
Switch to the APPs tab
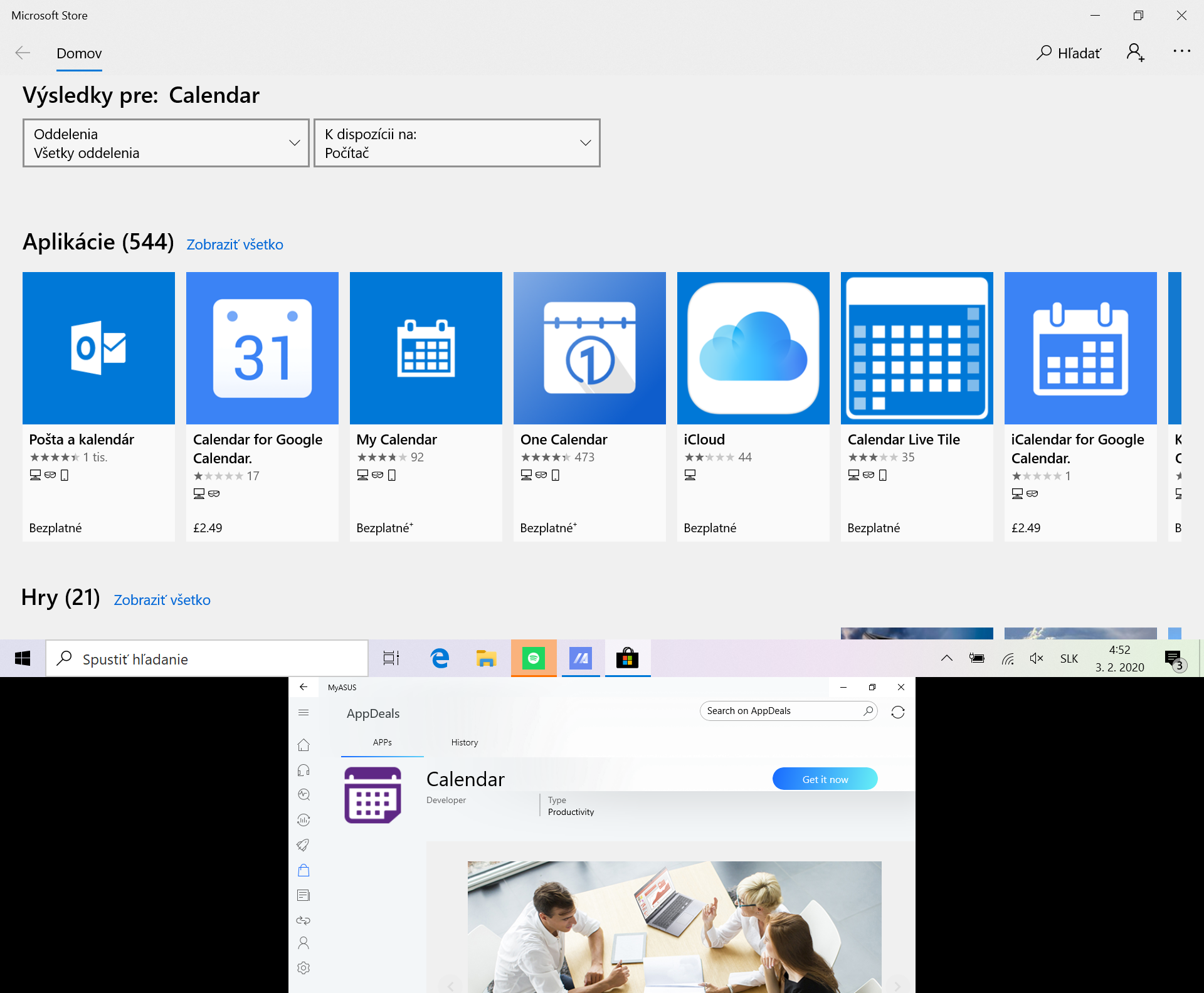383,742
